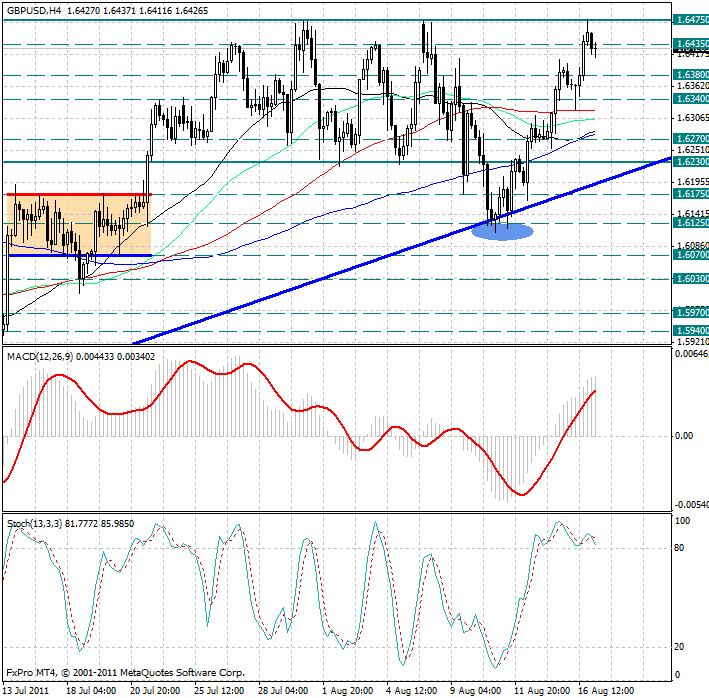
Task: Select the 1.62300 price level label
Action: pyautogui.click(x=690, y=161)
